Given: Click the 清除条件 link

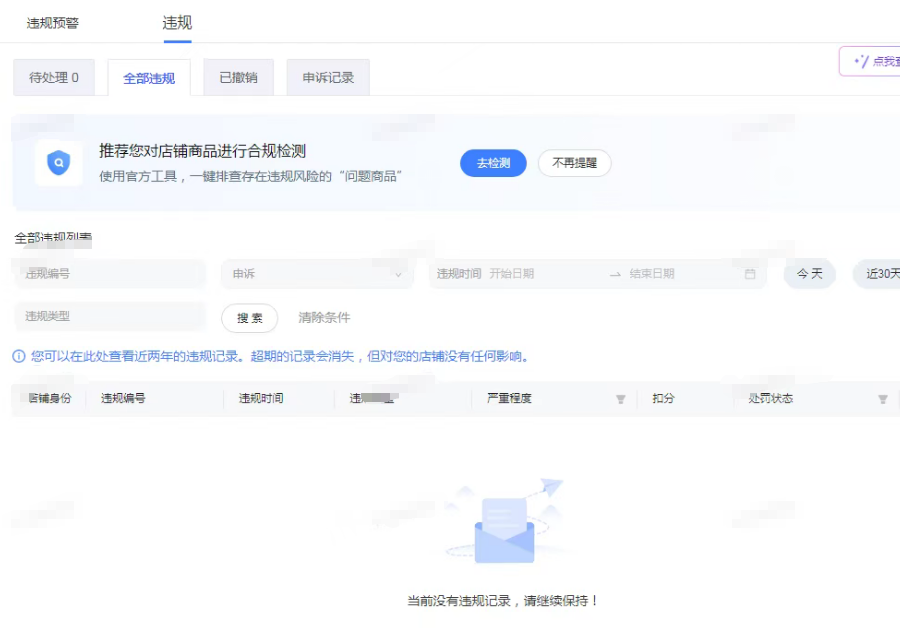Looking at the screenshot, I should (x=324, y=318).
